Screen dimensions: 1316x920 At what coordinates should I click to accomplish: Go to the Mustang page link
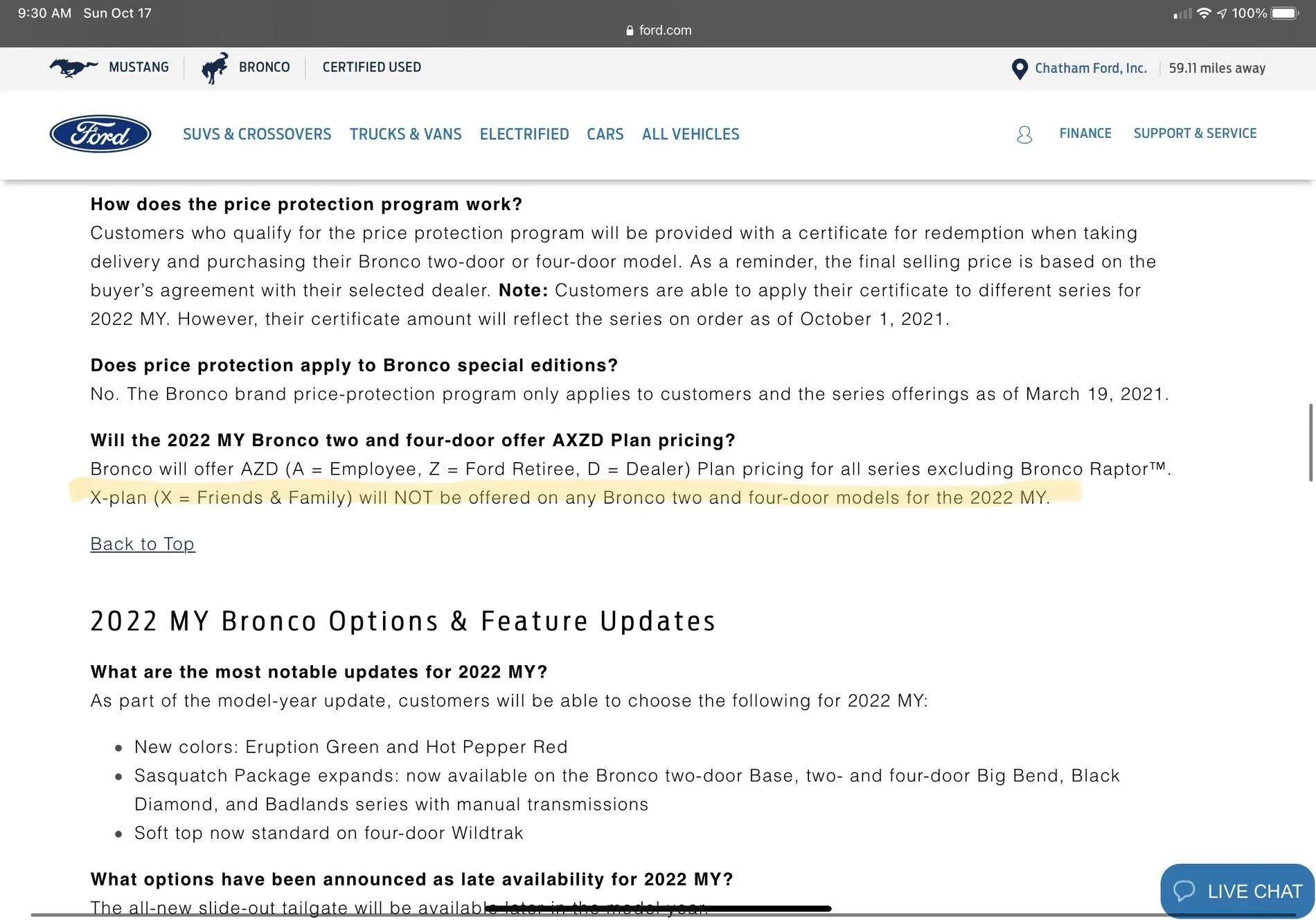(x=139, y=67)
